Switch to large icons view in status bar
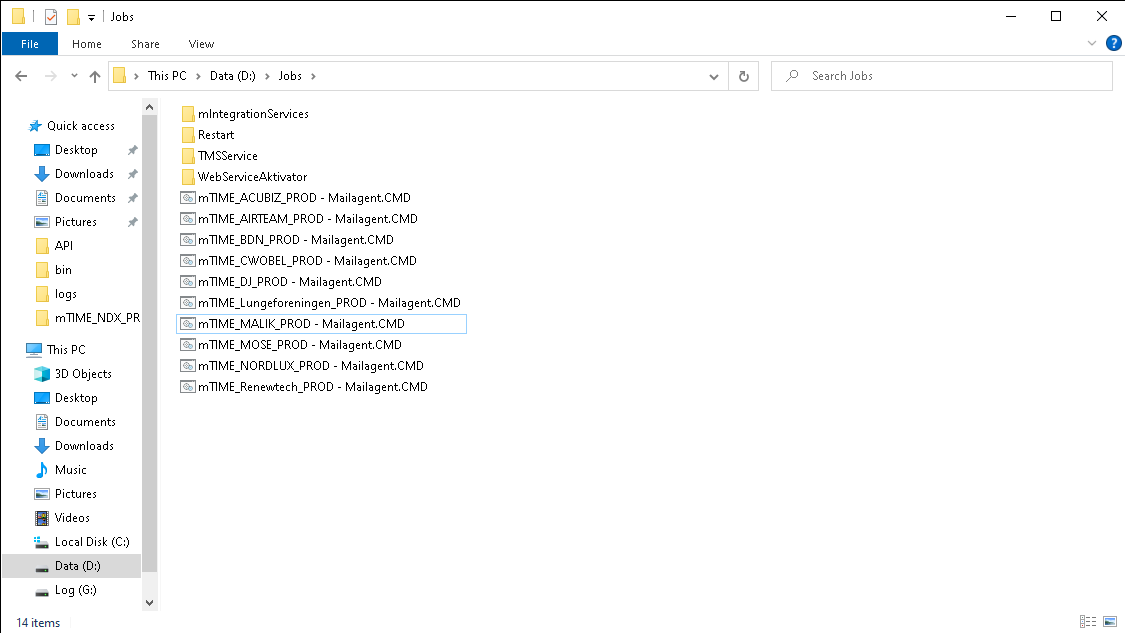 (1110, 622)
